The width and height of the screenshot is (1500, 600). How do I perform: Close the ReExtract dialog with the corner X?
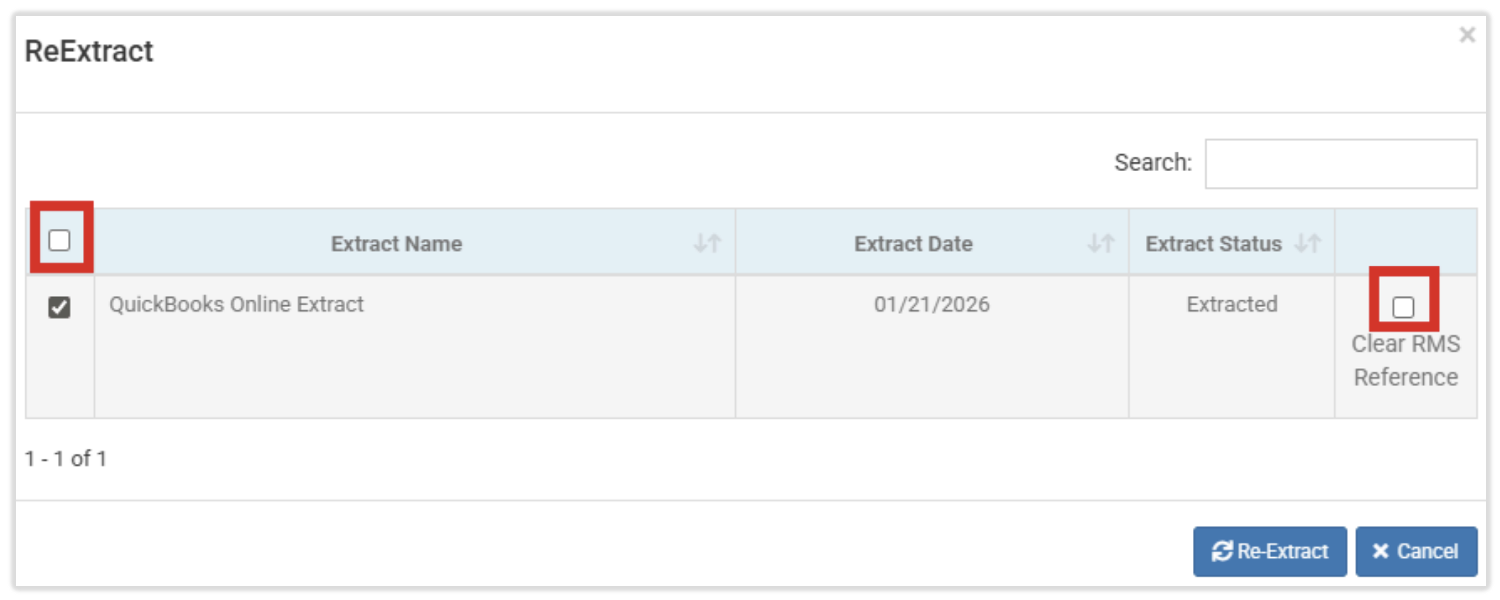pos(1467,36)
